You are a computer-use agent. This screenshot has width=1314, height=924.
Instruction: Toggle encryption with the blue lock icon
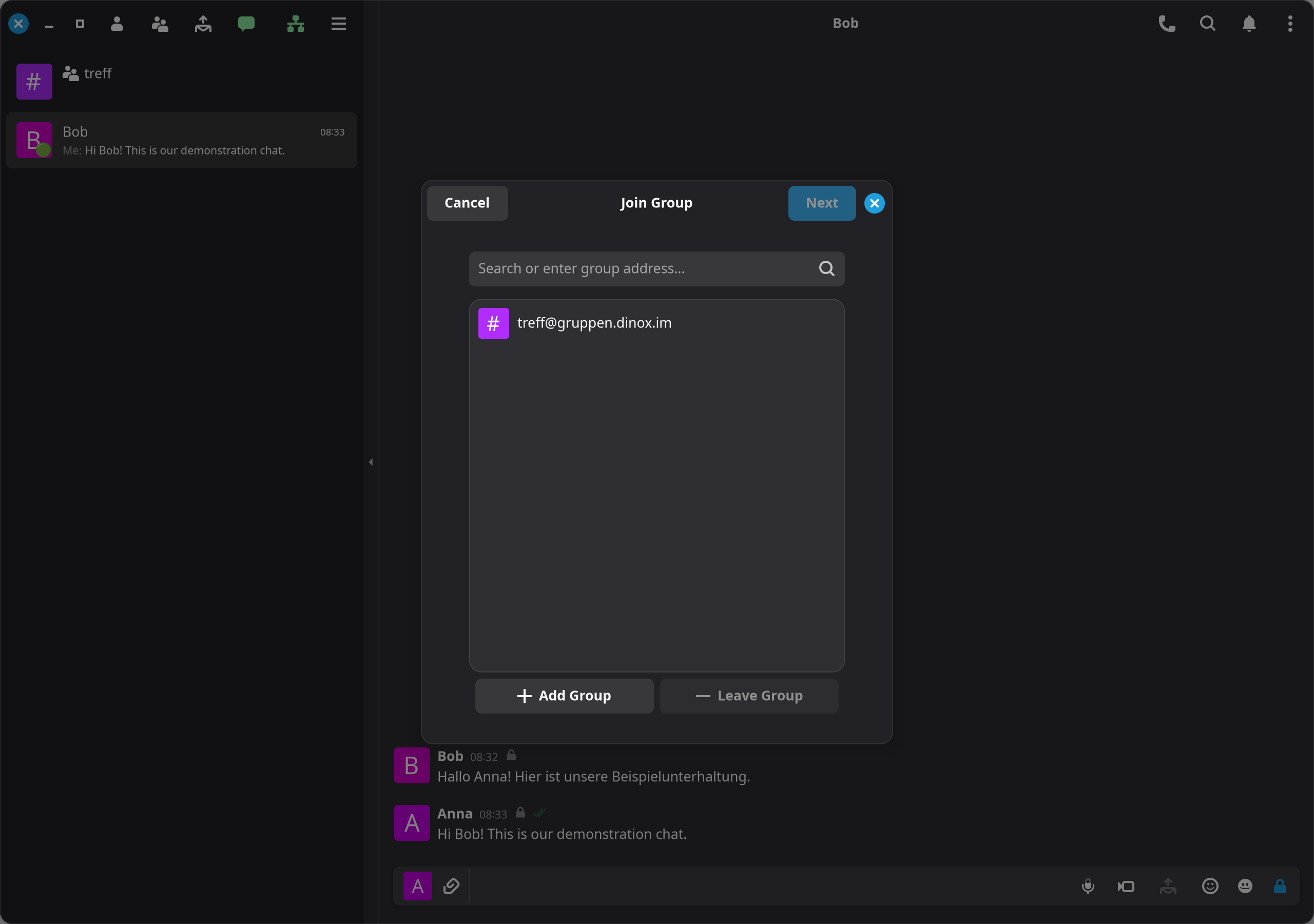pos(1280,886)
